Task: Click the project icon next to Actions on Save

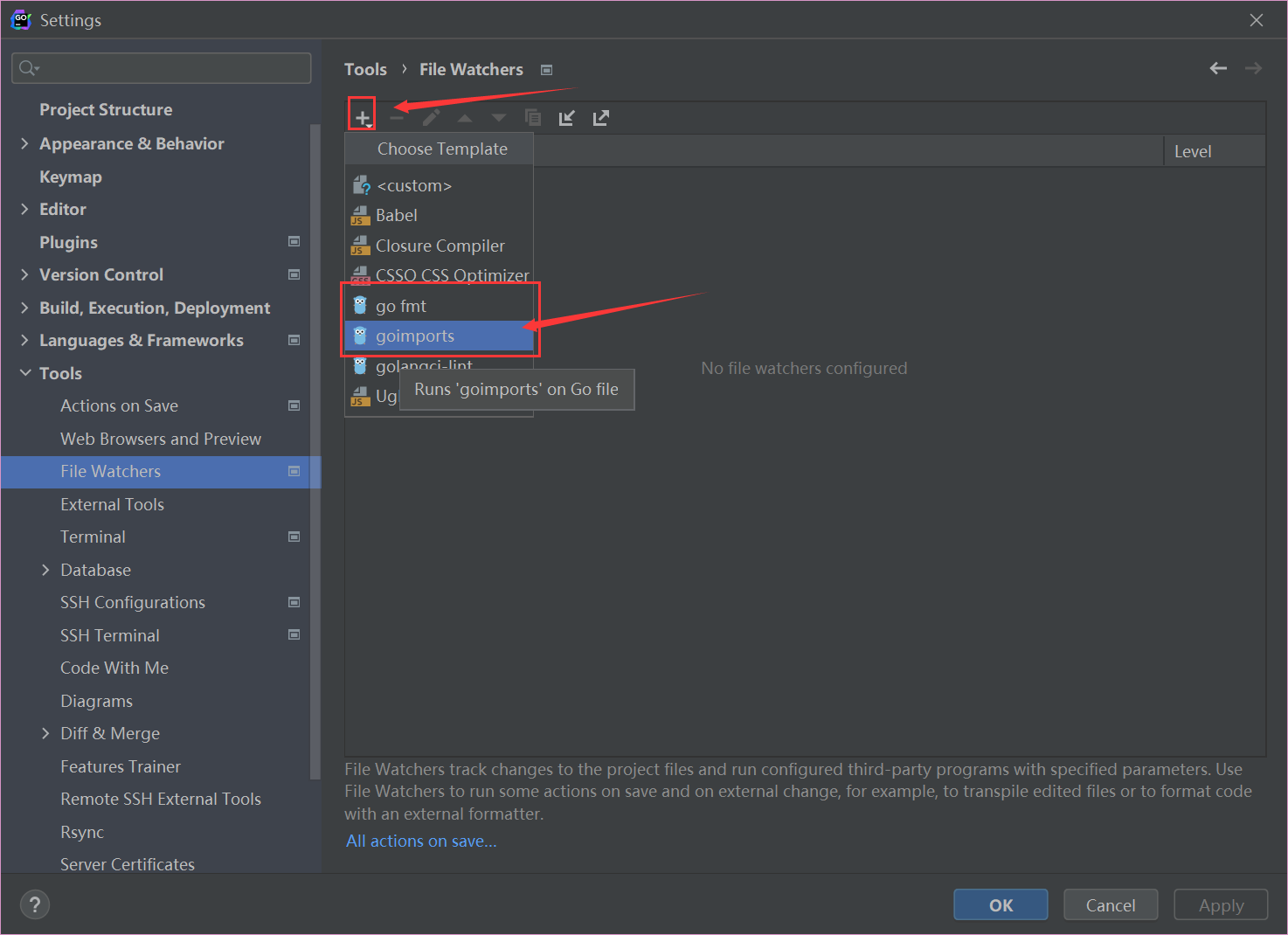Action: coord(294,405)
